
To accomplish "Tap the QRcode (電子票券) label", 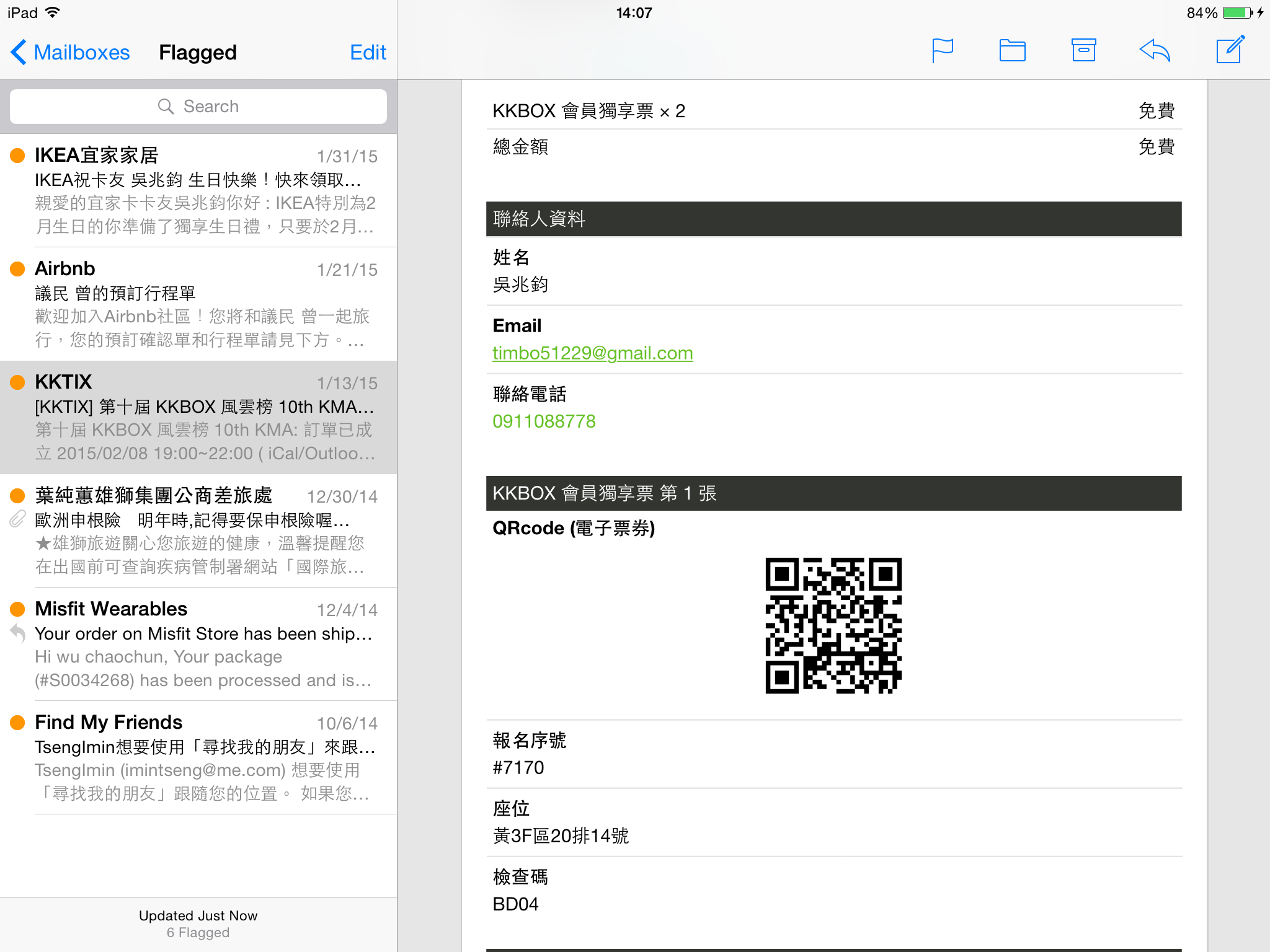I will coord(574,528).
